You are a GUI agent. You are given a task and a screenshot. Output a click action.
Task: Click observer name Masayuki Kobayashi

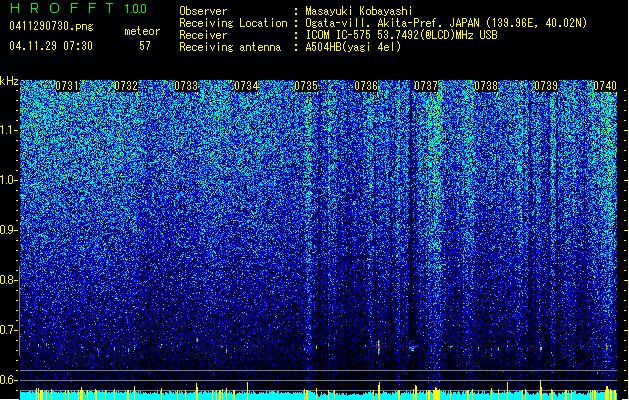click(359, 11)
